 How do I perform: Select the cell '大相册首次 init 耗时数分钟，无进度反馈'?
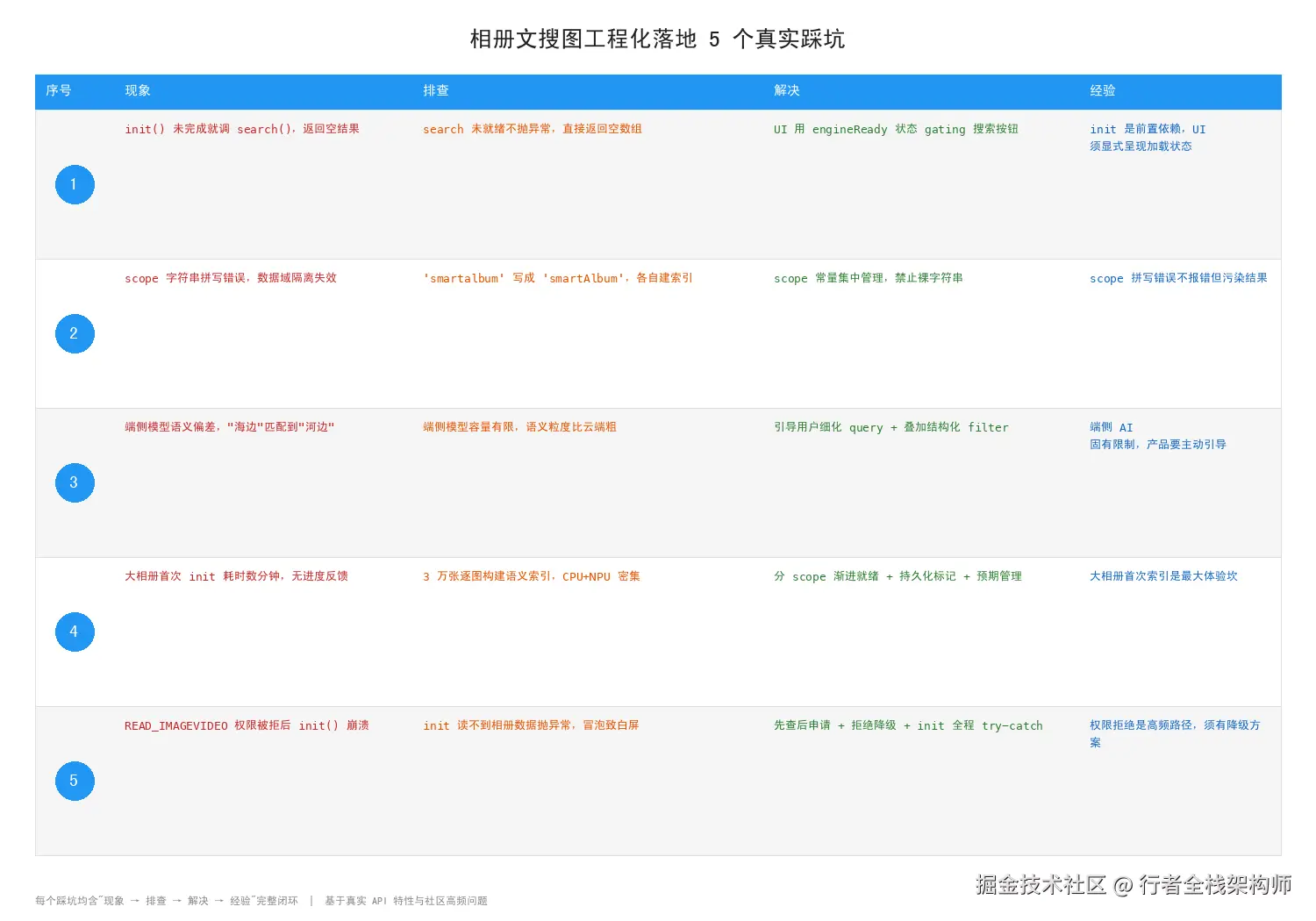236,576
